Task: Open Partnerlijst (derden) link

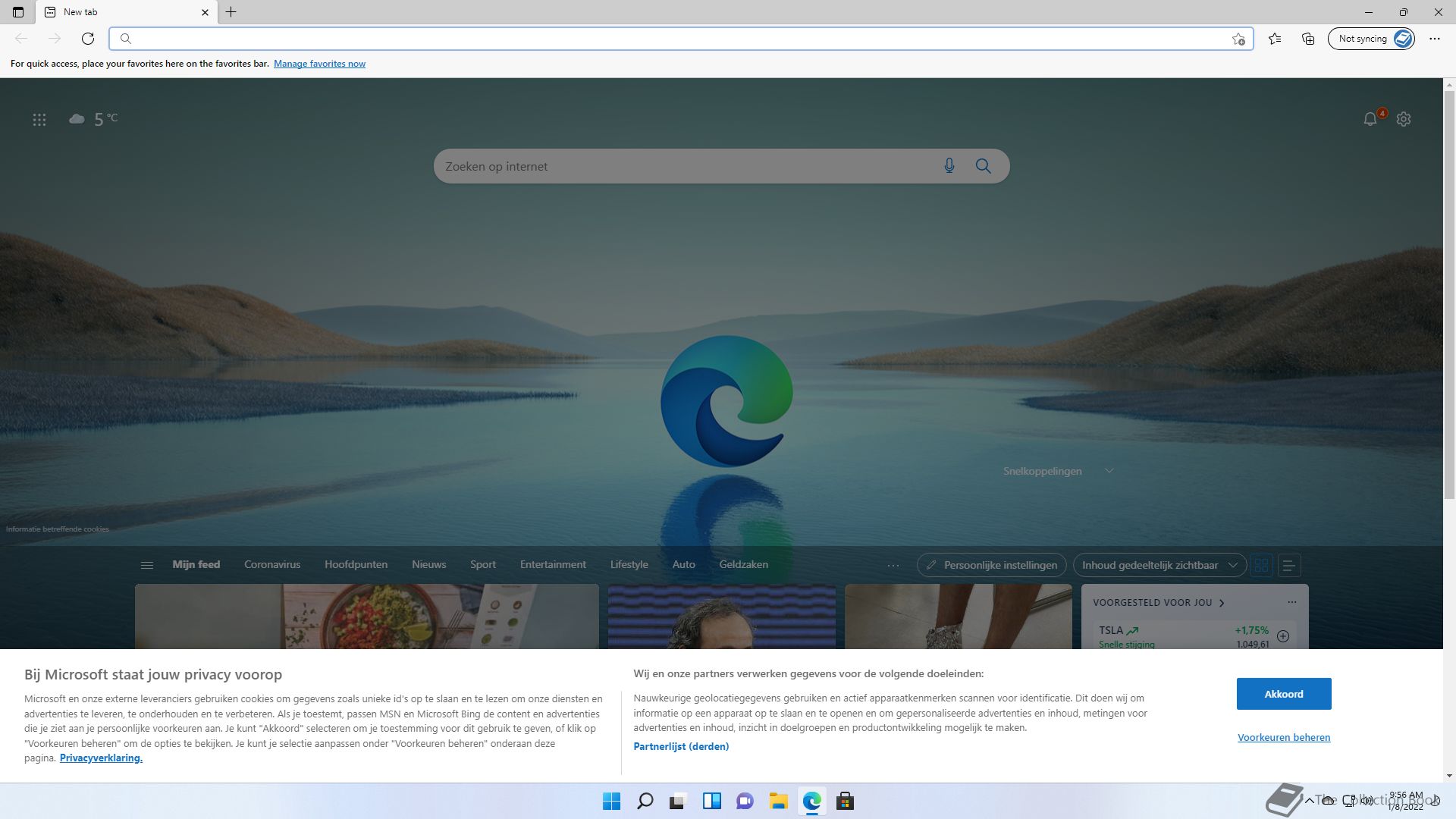Action: coord(681,746)
